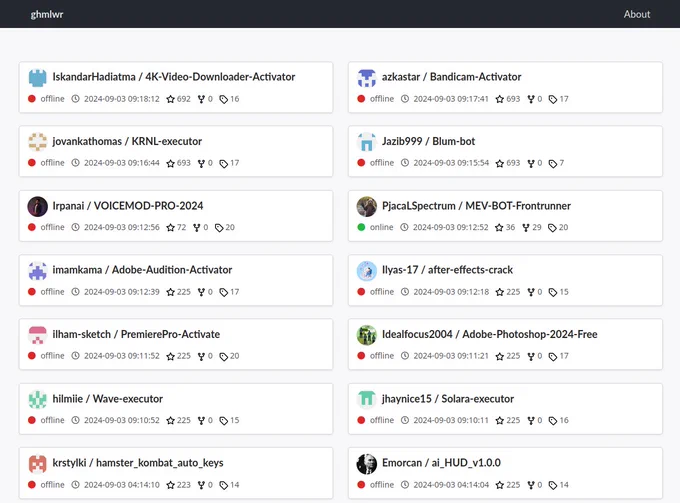The height and width of the screenshot is (503, 680).
Task: Click Ilyas-17's round avatar
Action: tap(367, 271)
